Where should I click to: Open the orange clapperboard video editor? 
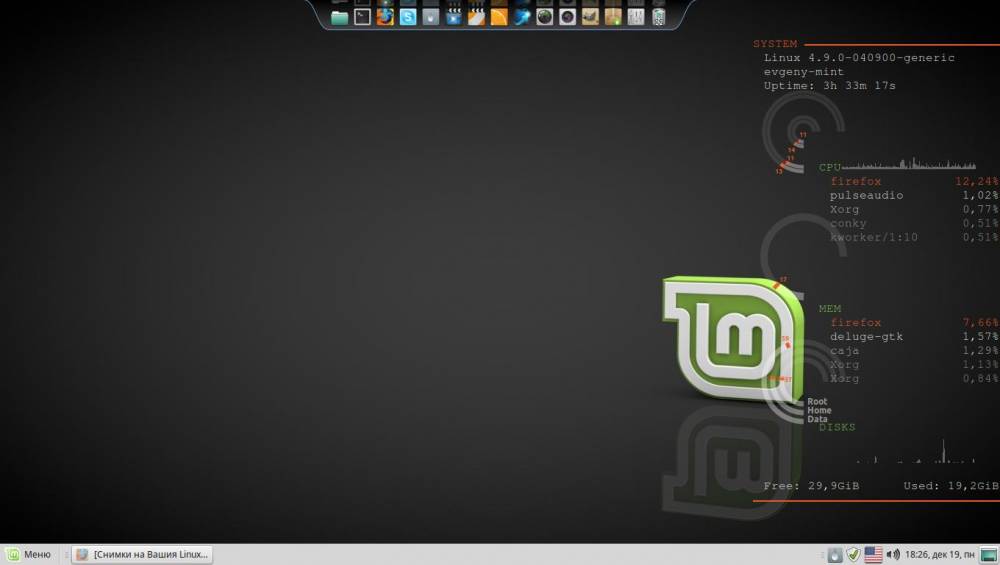tap(476, 17)
